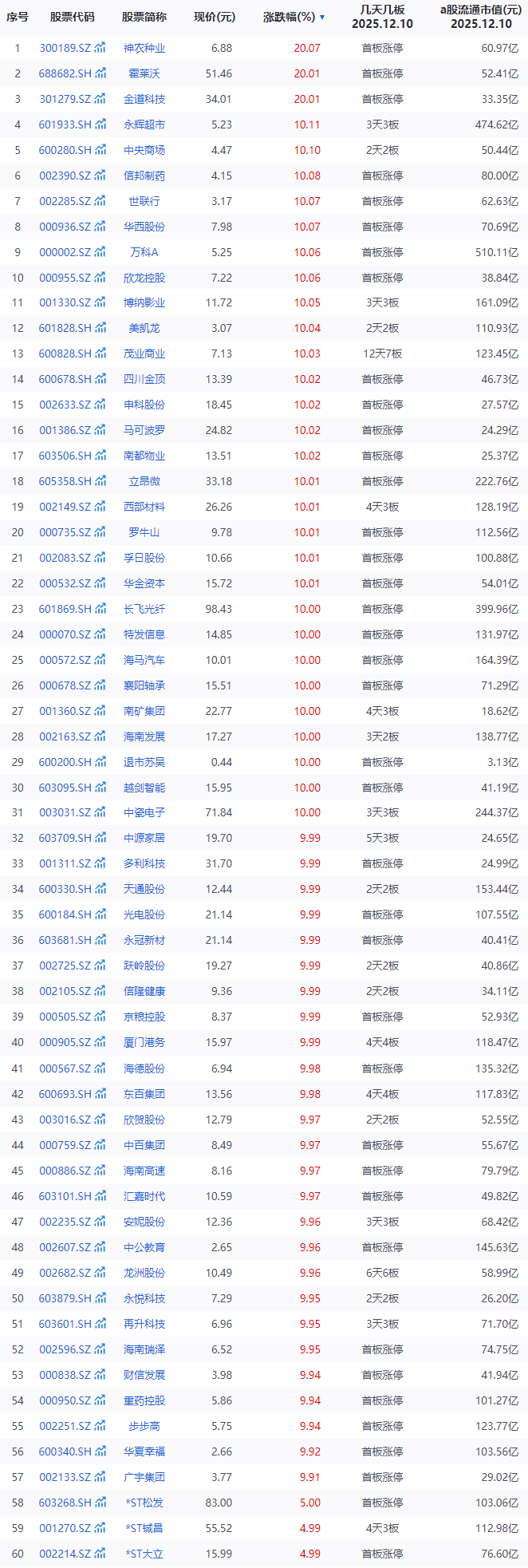
Task: Select the 股票代码 column header
Action: (72, 17)
